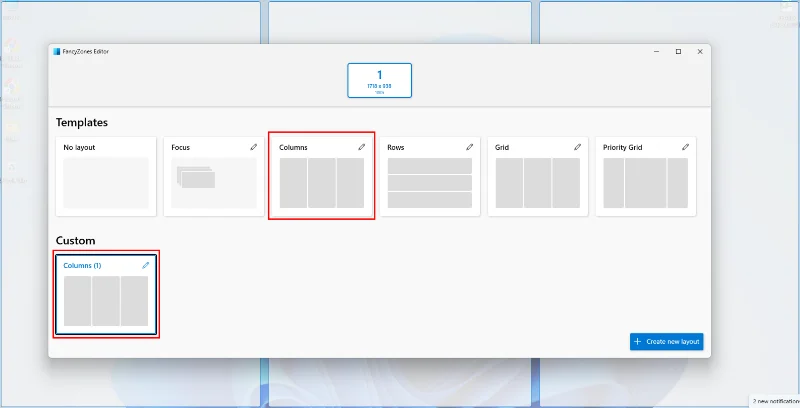Image resolution: width=800 pixels, height=408 pixels.
Task: Click the FancyZones Editor title bar icon
Action: (x=57, y=51)
